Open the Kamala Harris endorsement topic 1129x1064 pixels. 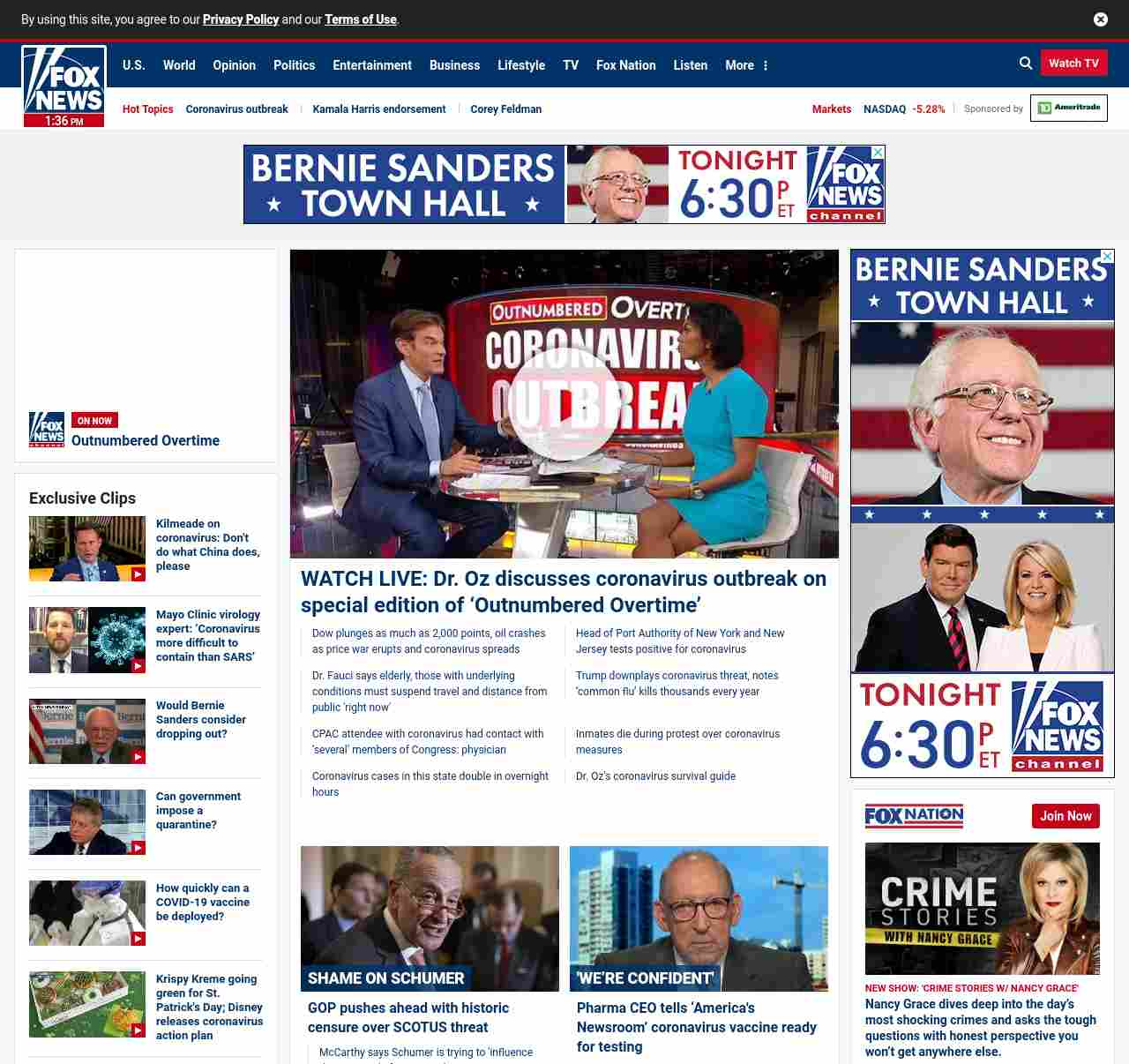point(378,109)
